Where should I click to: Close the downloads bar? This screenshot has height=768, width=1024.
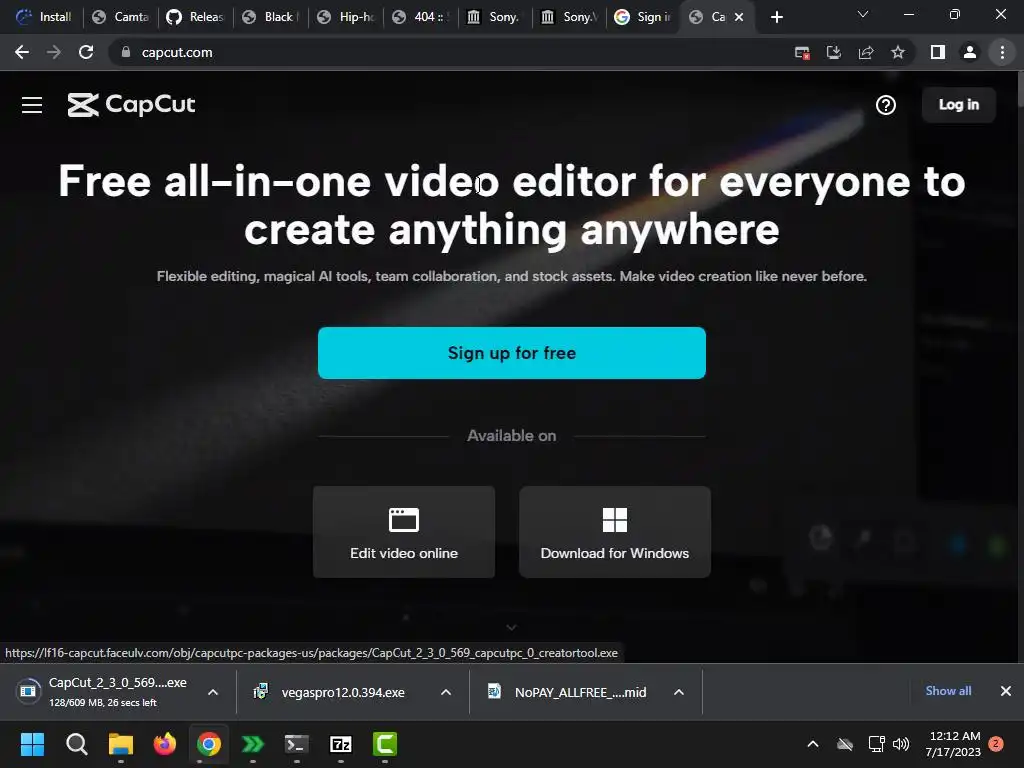tap(1006, 691)
